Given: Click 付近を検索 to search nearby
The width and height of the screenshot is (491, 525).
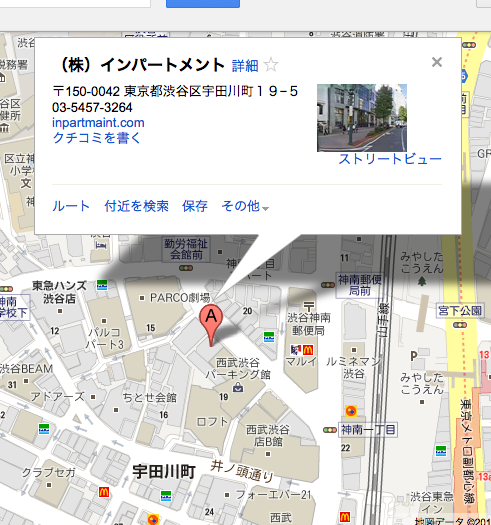Looking at the screenshot, I should coord(136,206).
